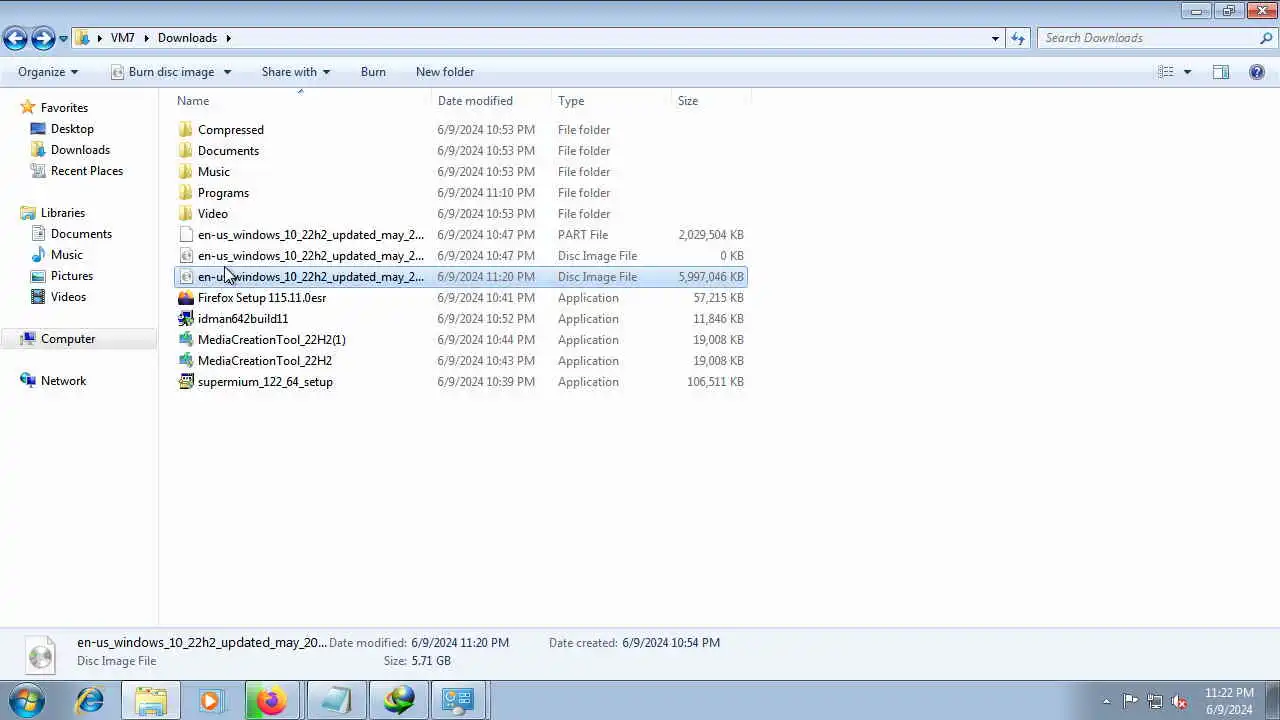This screenshot has width=1280, height=720.
Task: Open the Documents library
Action: click(81, 234)
